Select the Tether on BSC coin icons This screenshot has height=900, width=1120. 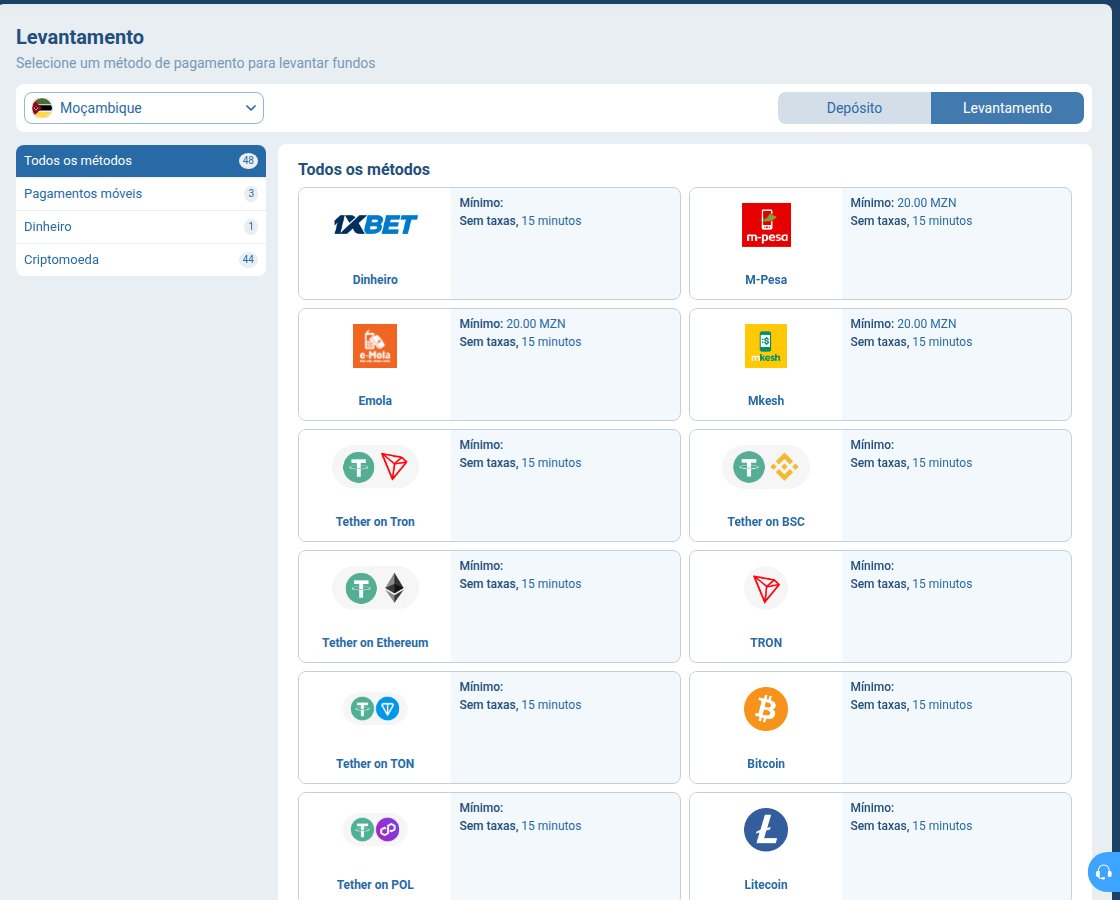[766, 467]
